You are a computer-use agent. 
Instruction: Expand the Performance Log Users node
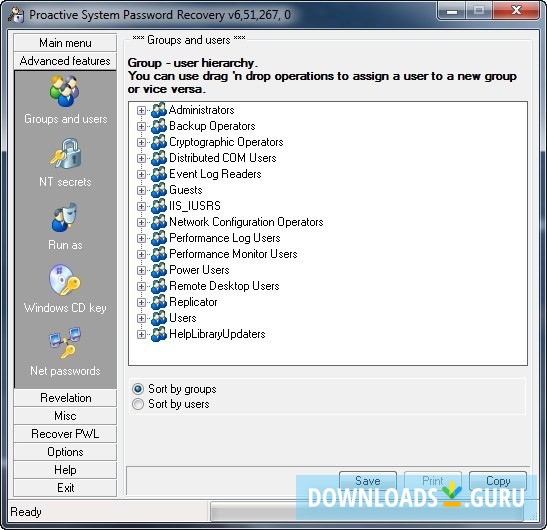tap(141, 238)
